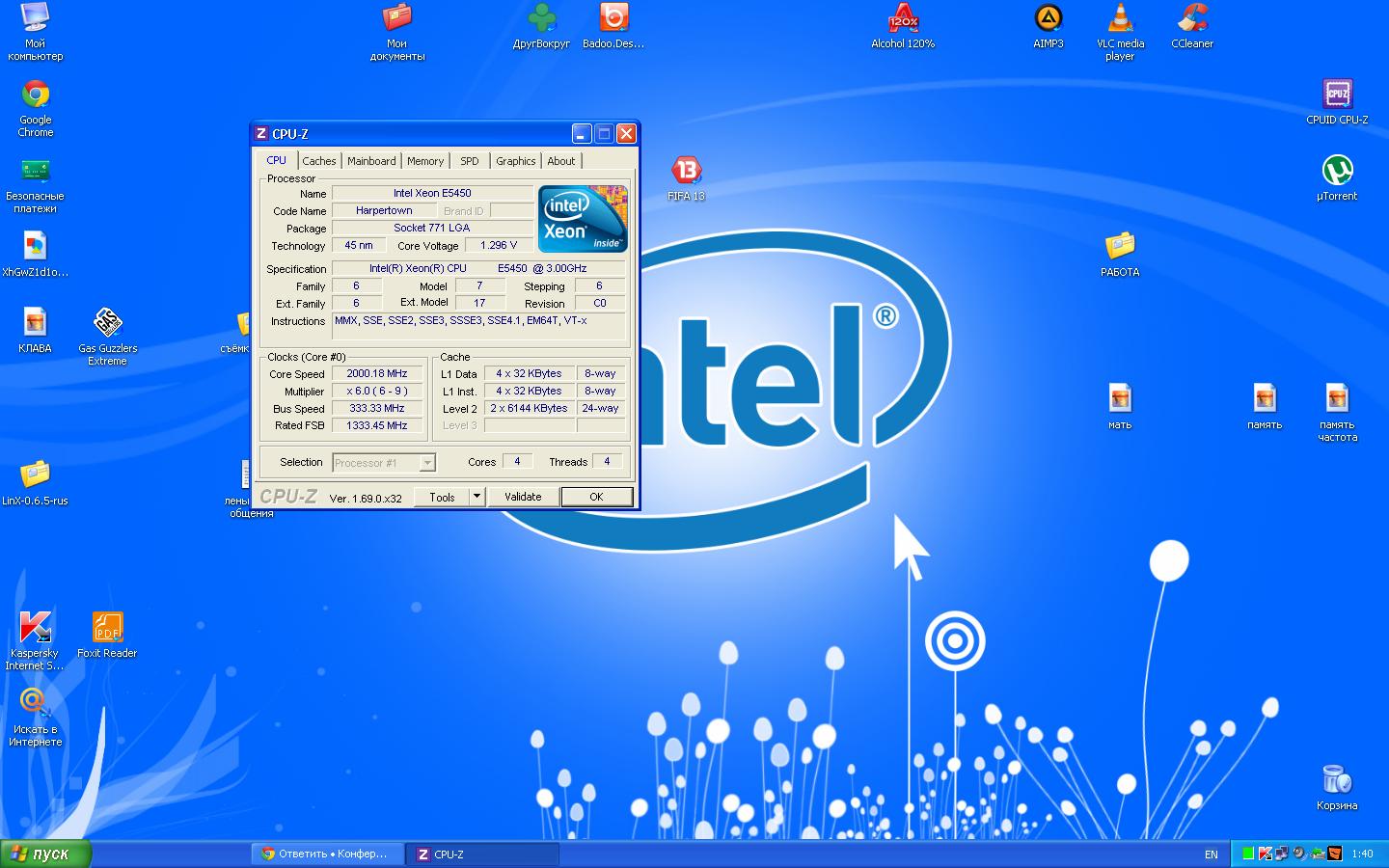This screenshot has height=868, width=1389.
Task: Expand the Tools dropdown arrow
Action: [477, 497]
